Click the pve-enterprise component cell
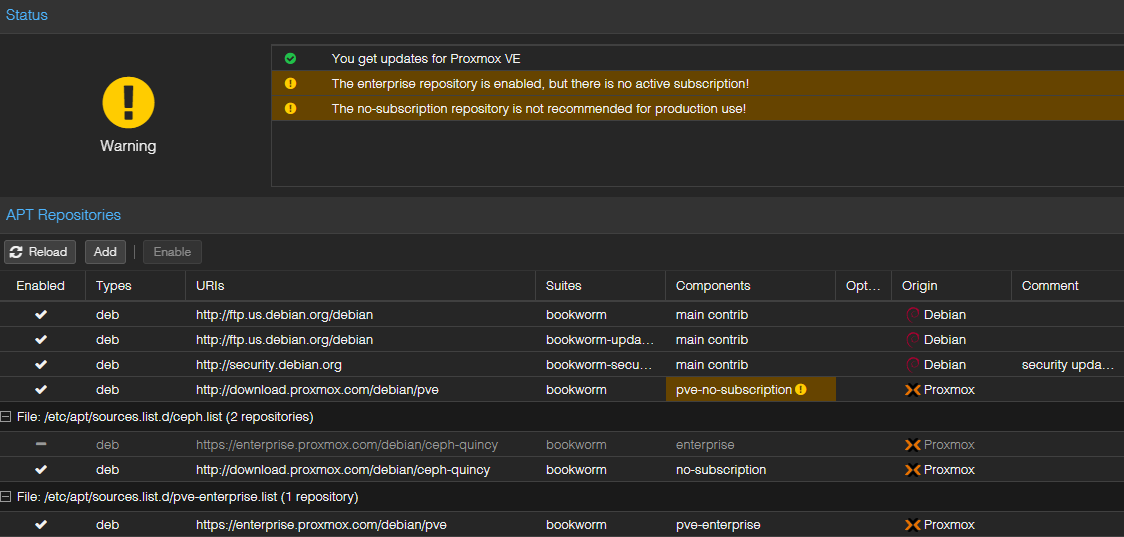The width and height of the screenshot is (1124, 537). point(751,524)
